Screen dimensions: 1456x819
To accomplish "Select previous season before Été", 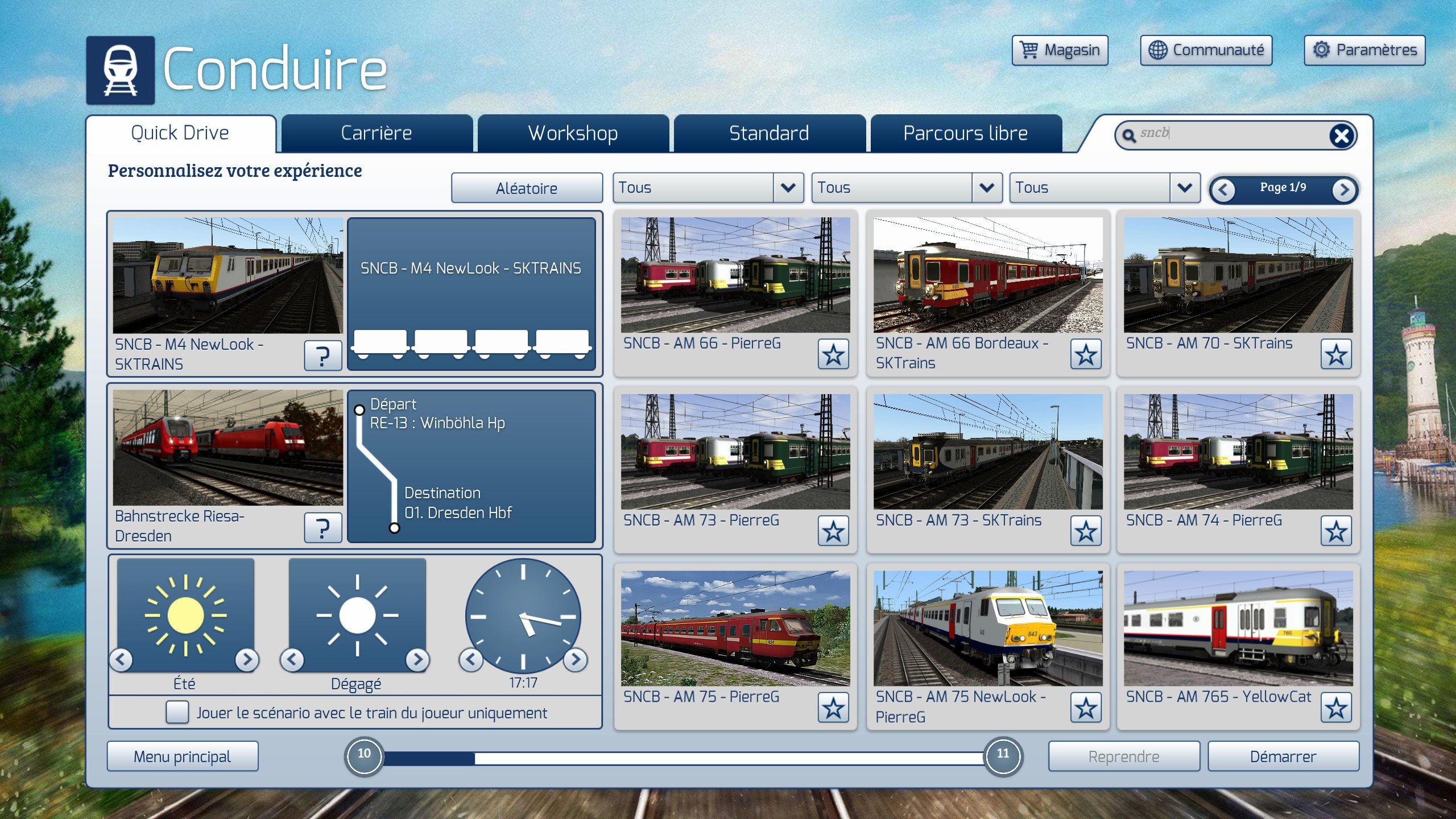I will click(x=121, y=660).
